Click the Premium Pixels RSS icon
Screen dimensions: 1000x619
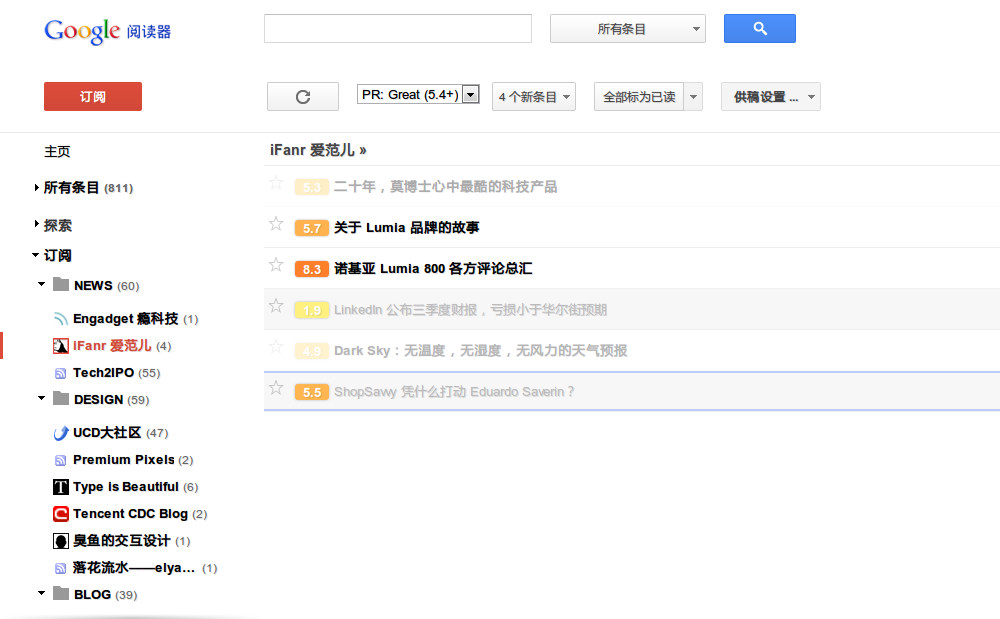[x=61, y=460]
